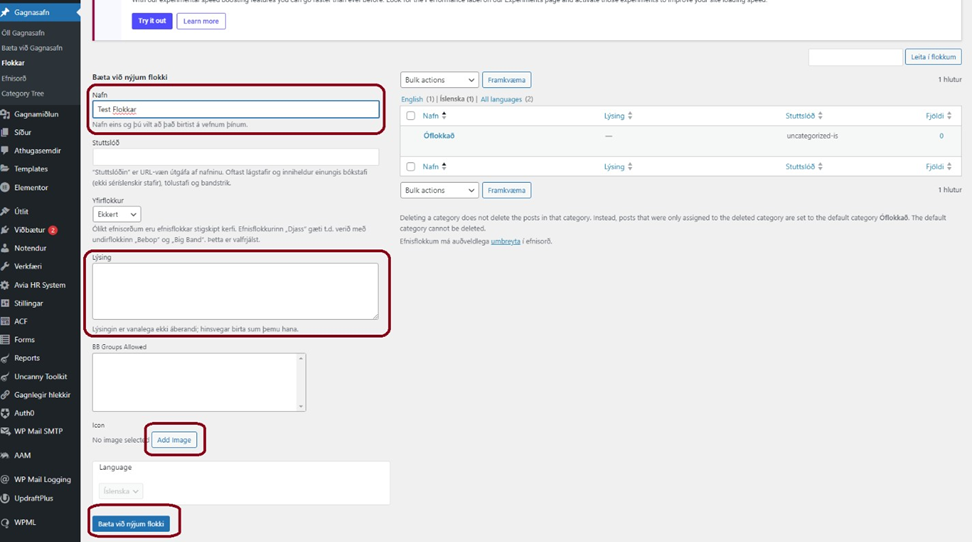The width and height of the screenshot is (972, 542).
Task: Open Category Tree submenu item
Action: [x=22, y=93]
